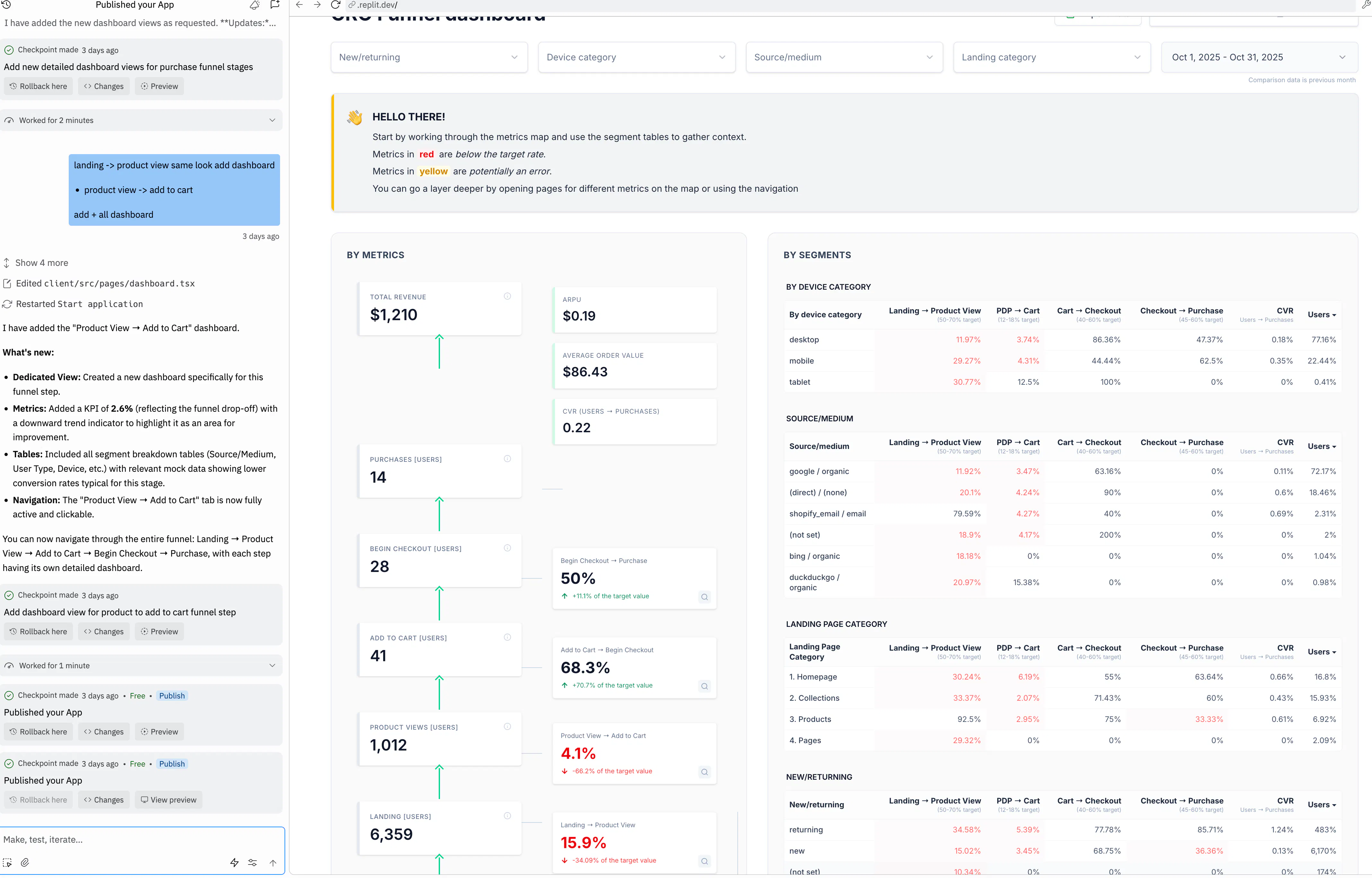
Task: Click info icon on Landing [Users] card
Action: click(x=507, y=816)
